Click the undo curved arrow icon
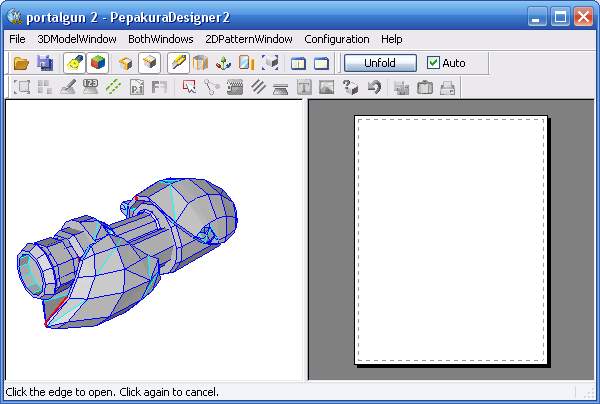 (374, 87)
